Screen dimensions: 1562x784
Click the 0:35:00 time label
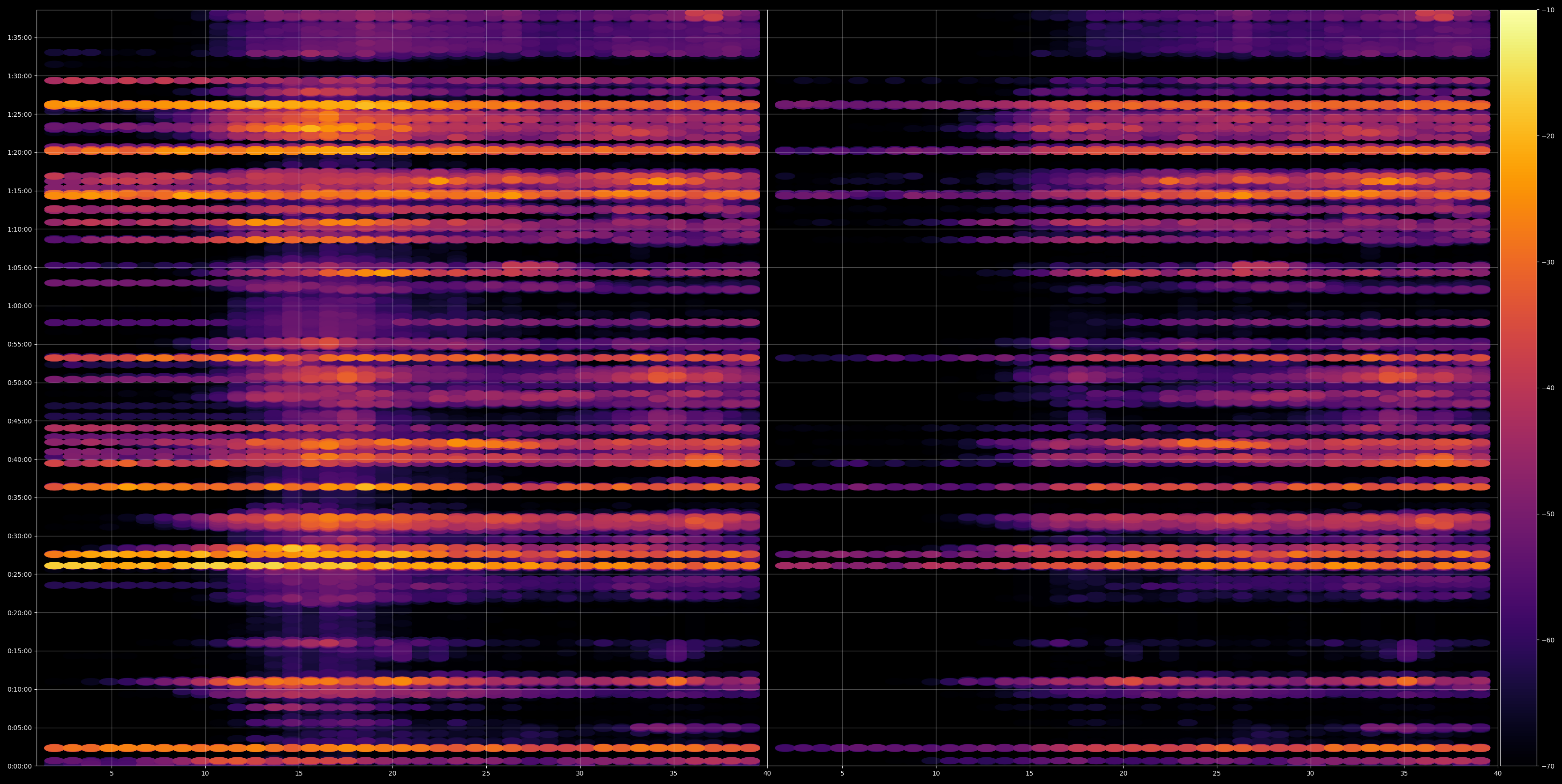point(19,498)
